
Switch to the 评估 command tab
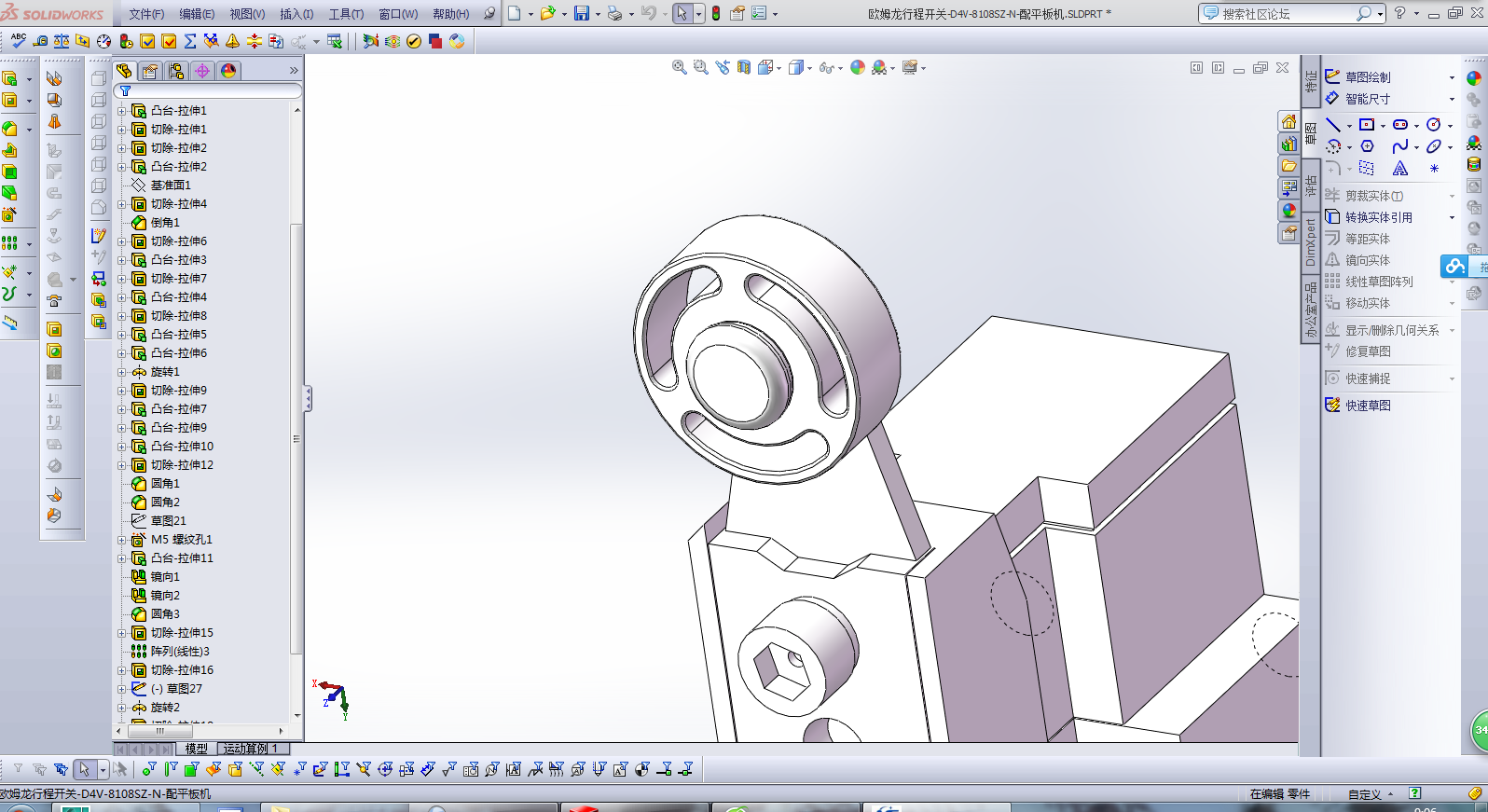coord(1311,186)
